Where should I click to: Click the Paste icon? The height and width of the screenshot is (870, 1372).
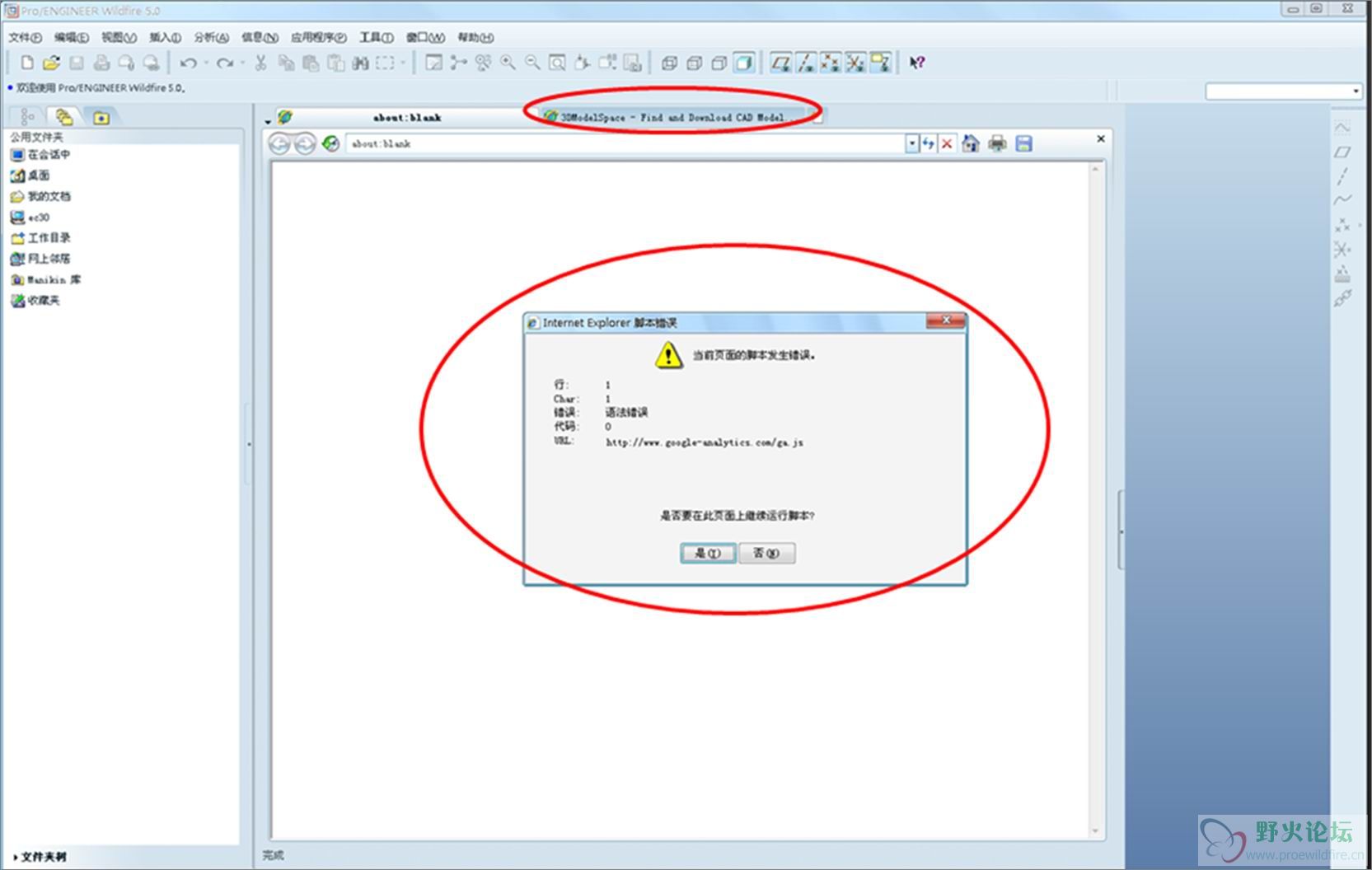click(x=311, y=63)
